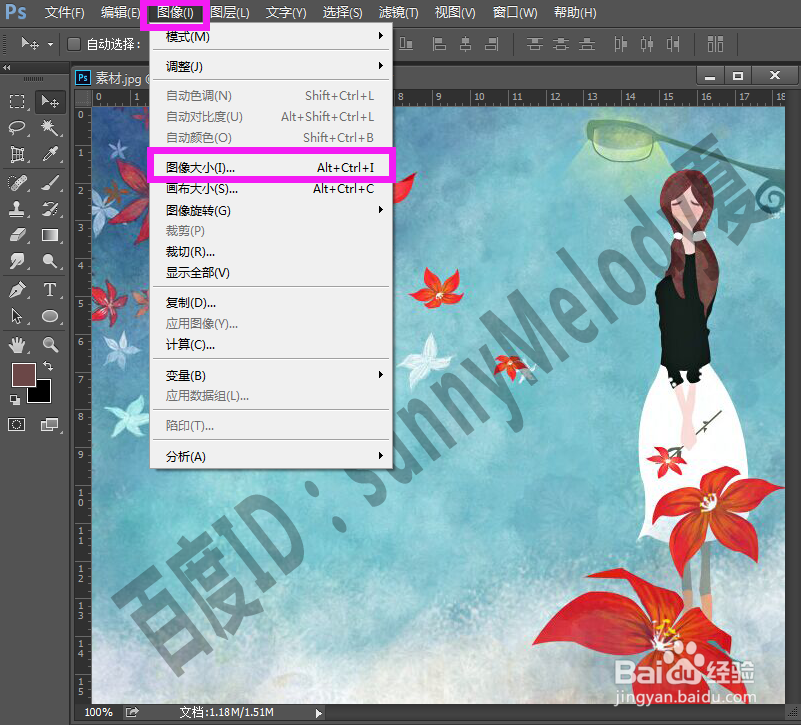This screenshot has width=801, height=725.
Task: Enable the 自动选择 checkbox
Action: 74,44
